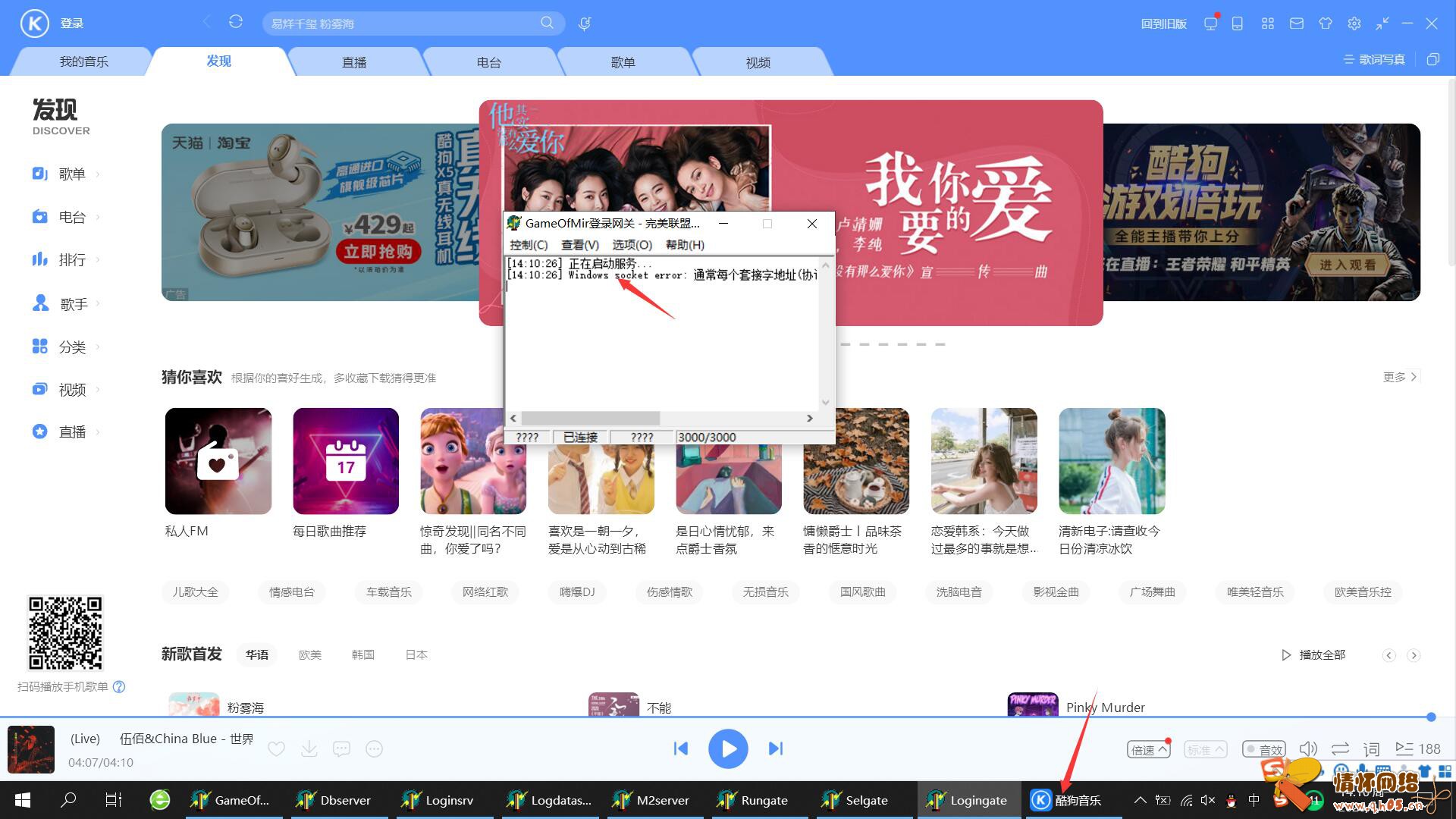Screen dimensions: 1456x819
Task: Switch to the 直播 top tab
Action: click(354, 62)
